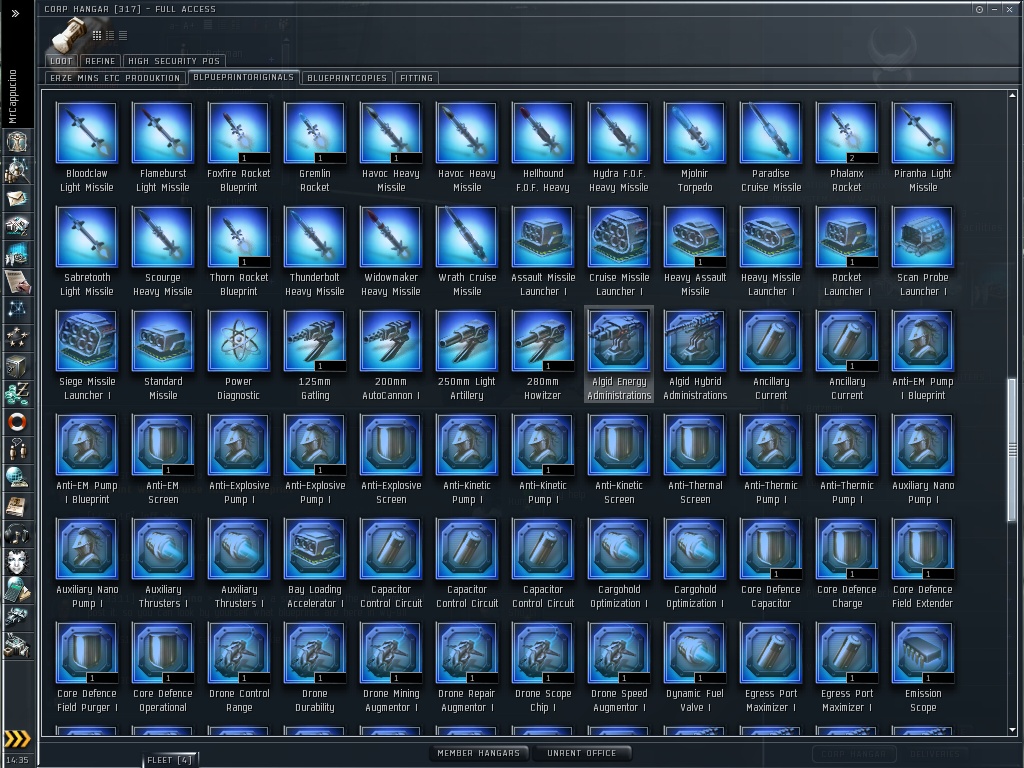1024x768 pixels.
Task: Open People & Places search icon
Action: (17, 170)
